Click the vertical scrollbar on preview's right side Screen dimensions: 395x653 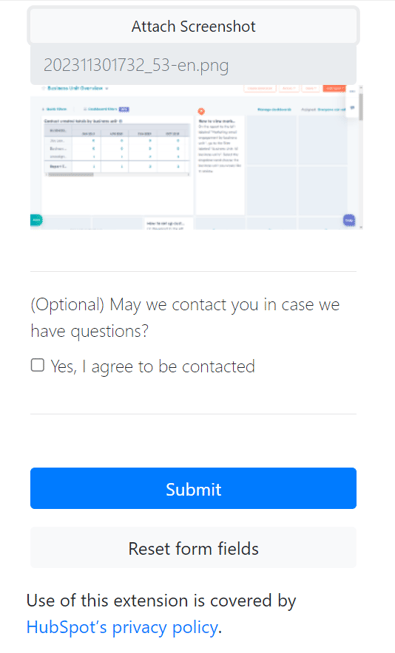(360, 107)
